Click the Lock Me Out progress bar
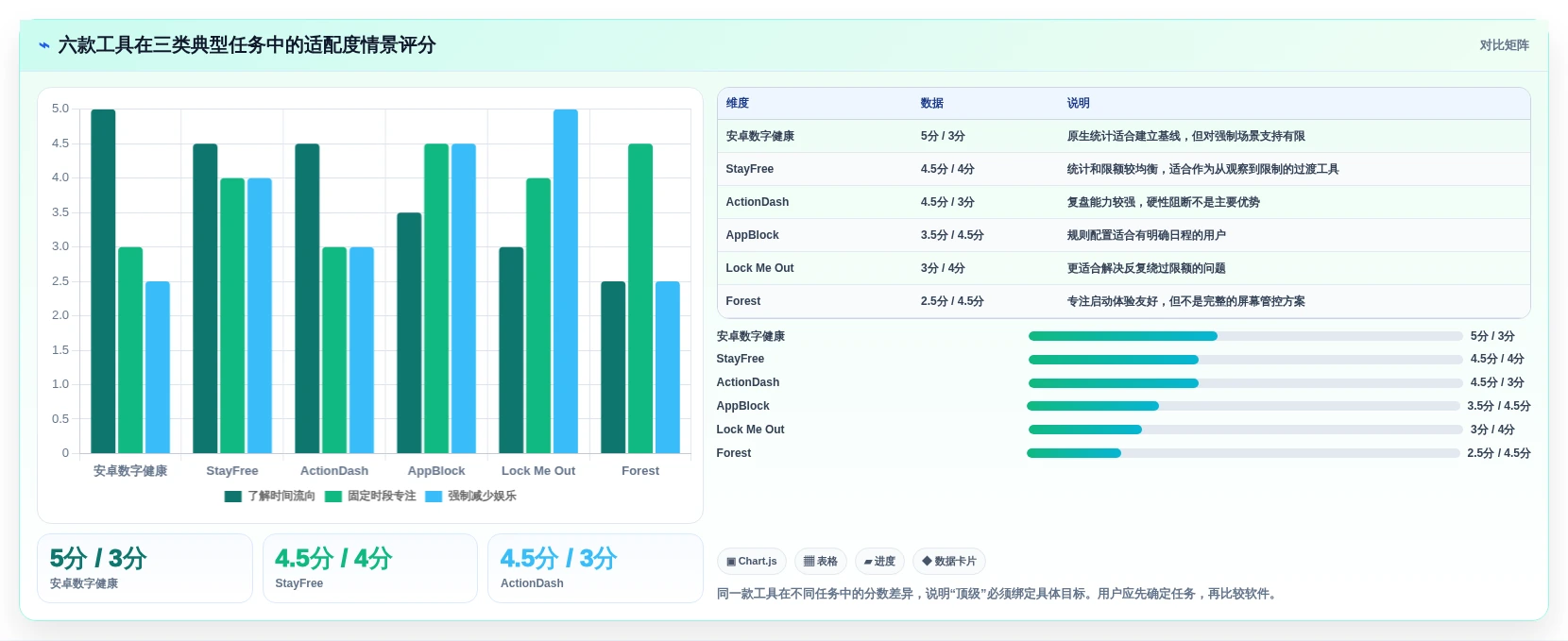The image size is (1568, 641). click(1245, 430)
